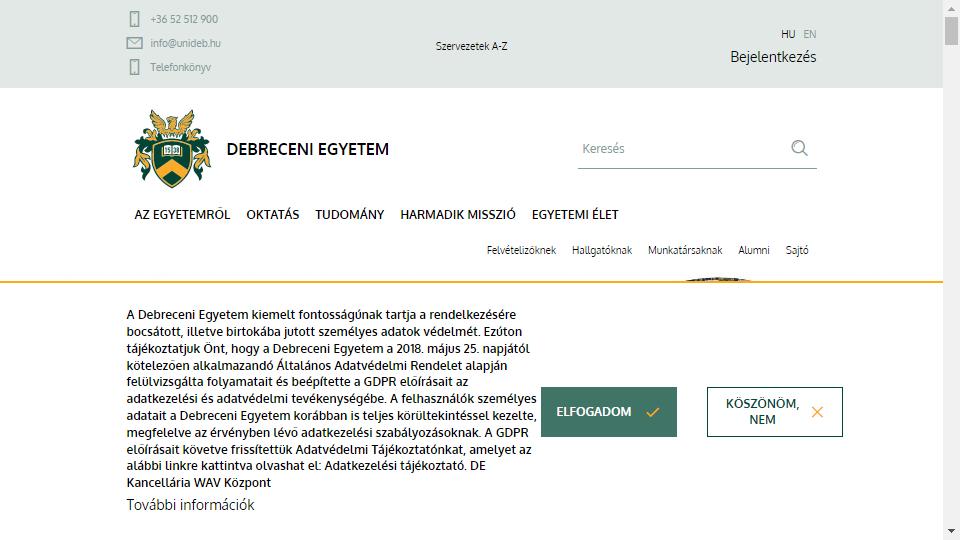Click the DEBRECENI EGYETEM site title

click(x=307, y=149)
